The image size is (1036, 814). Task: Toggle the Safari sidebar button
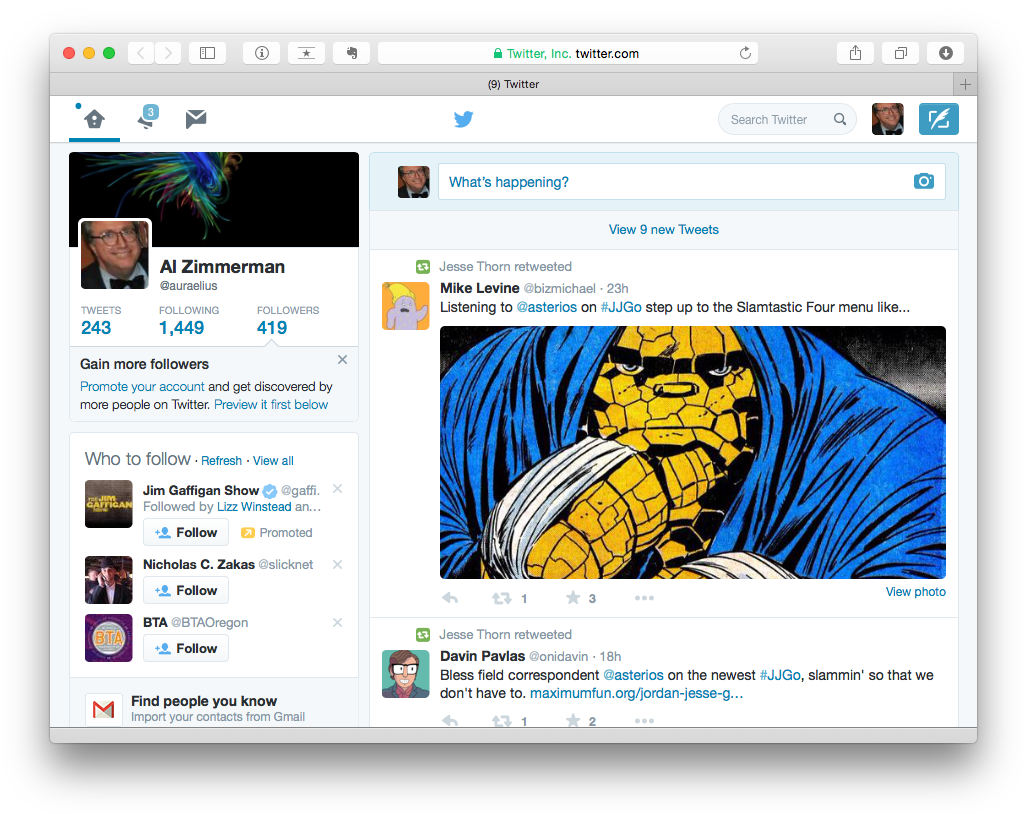pyautogui.click(x=207, y=53)
